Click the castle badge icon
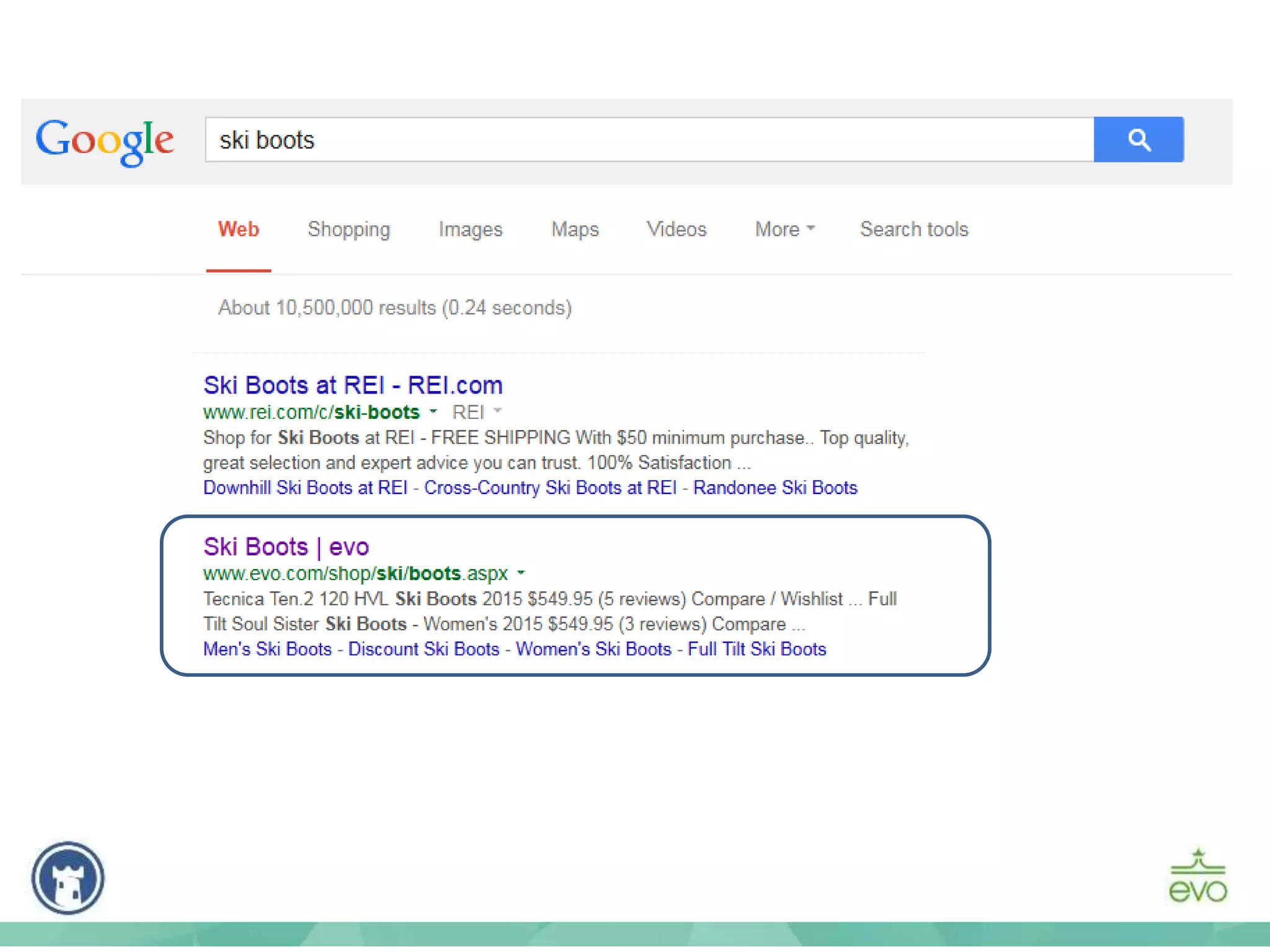Viewport: 1270px width, 952px height. pos(68,877)
